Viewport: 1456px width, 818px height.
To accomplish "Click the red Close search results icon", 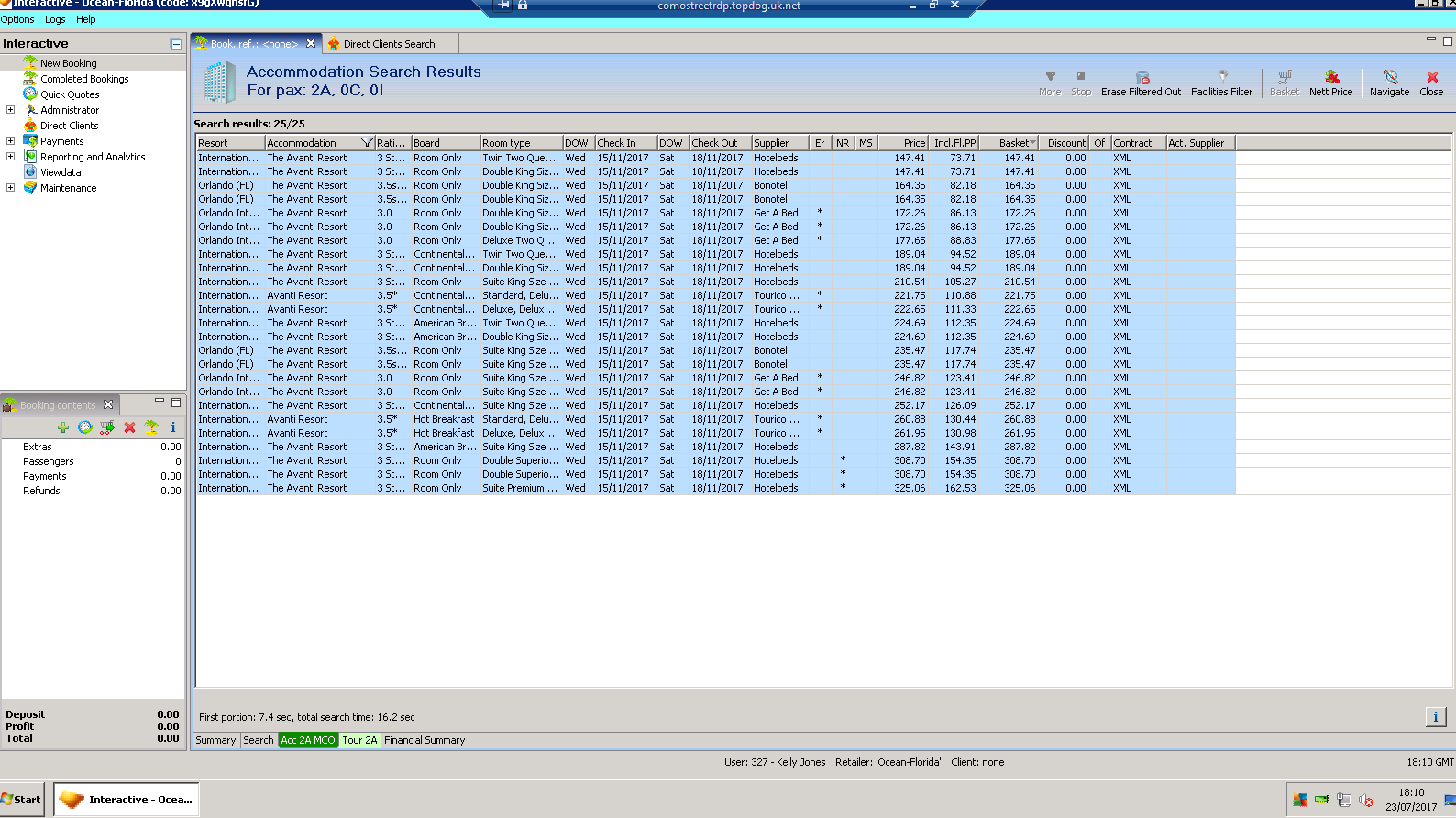I will click(1432, 77).
